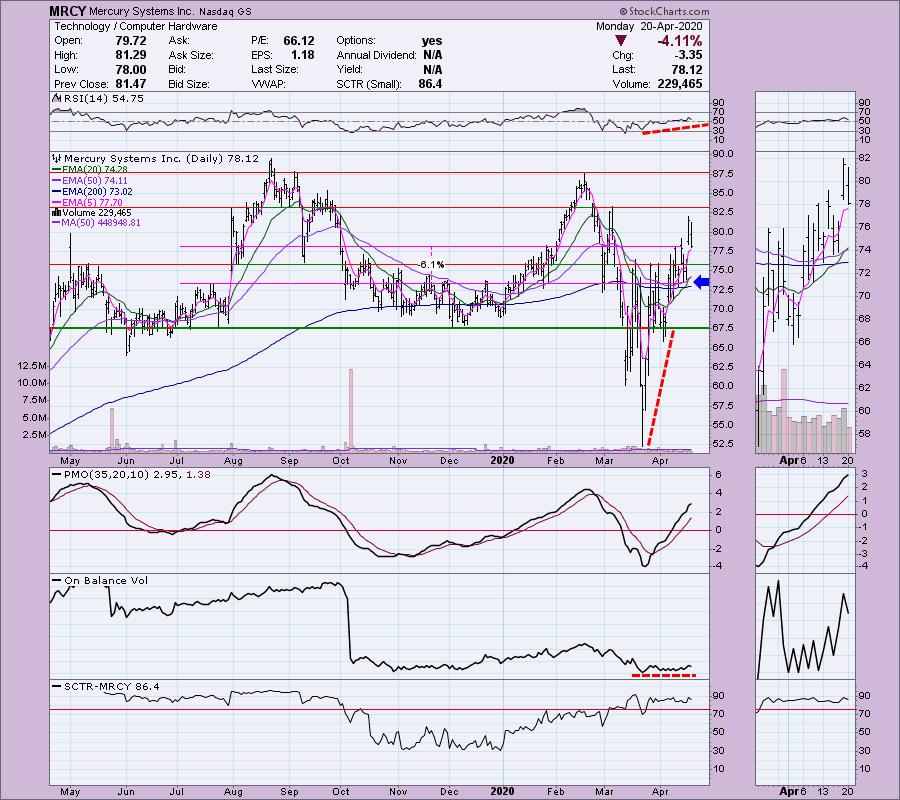This screenshot has height=800, width=900.
Task: Click the zoomed PMO thumbnail panel
Action: coord(805,521)
